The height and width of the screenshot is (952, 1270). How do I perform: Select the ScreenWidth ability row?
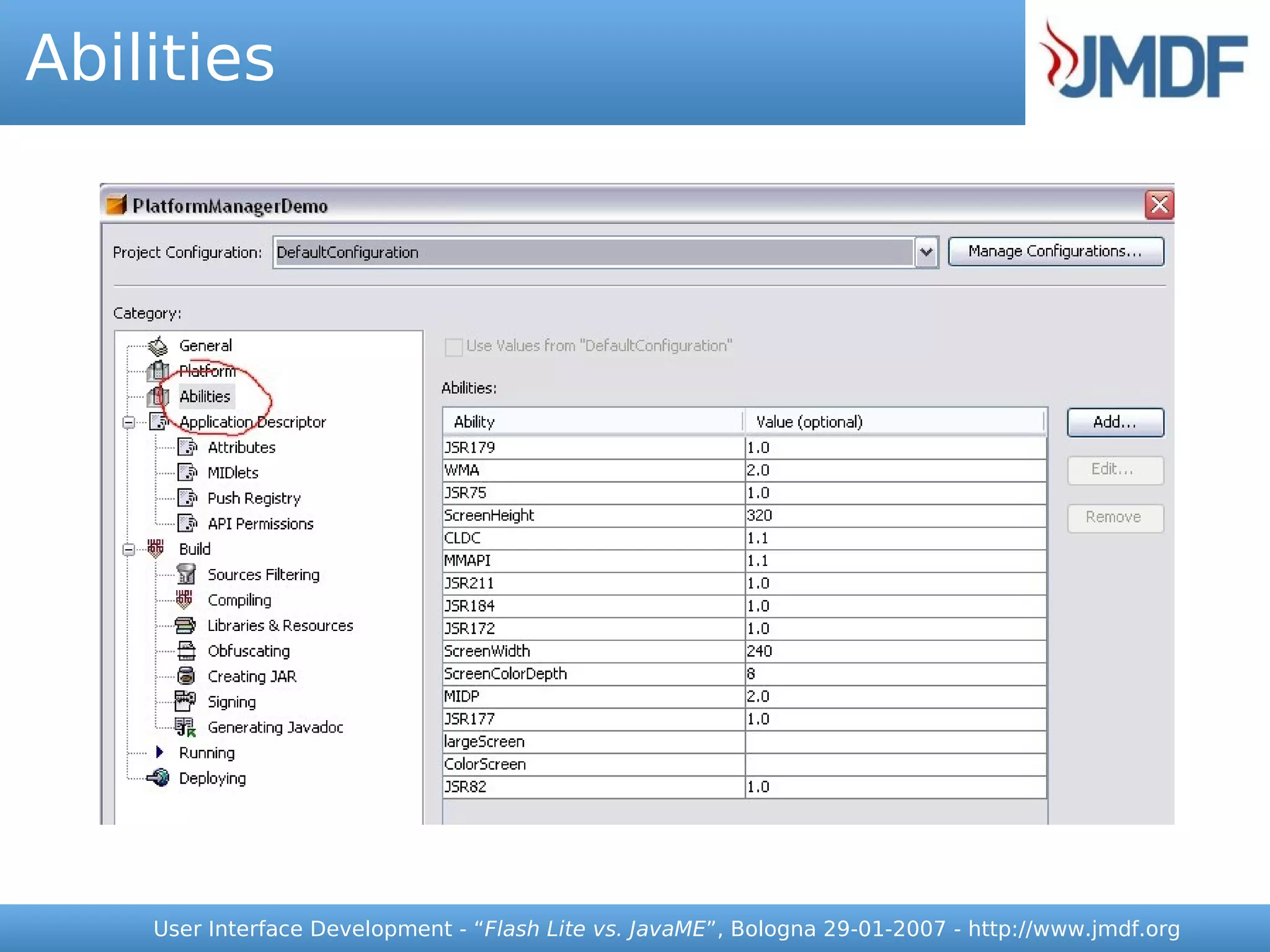click(744, 651)
